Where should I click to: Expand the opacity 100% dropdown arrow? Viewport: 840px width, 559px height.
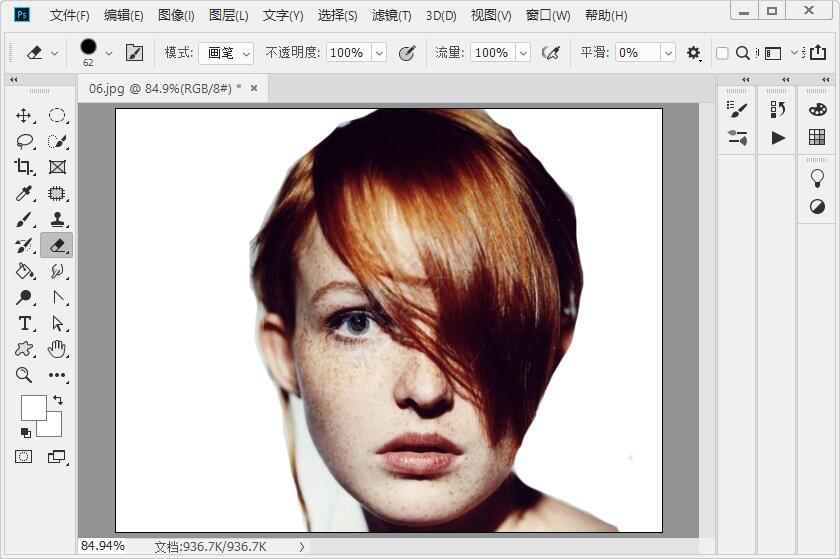coord(379,52)
